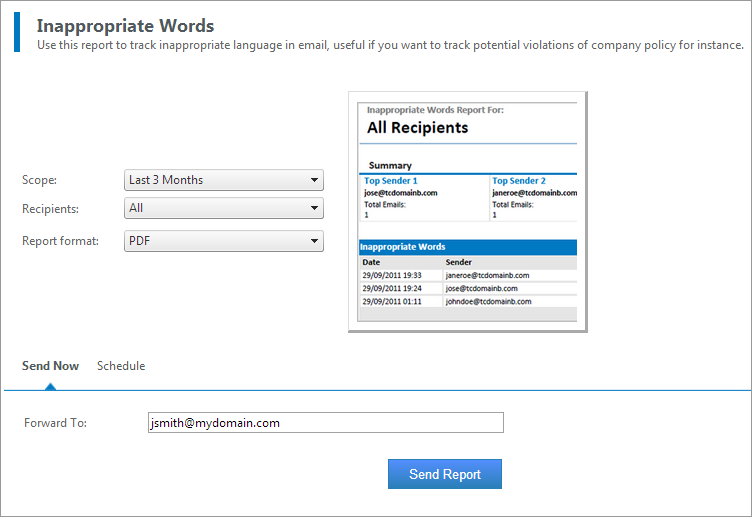This screenshot has width=752, height=517.
Task: Open the Report format dropdown showing PDF
Action: (x=224, y=241)
